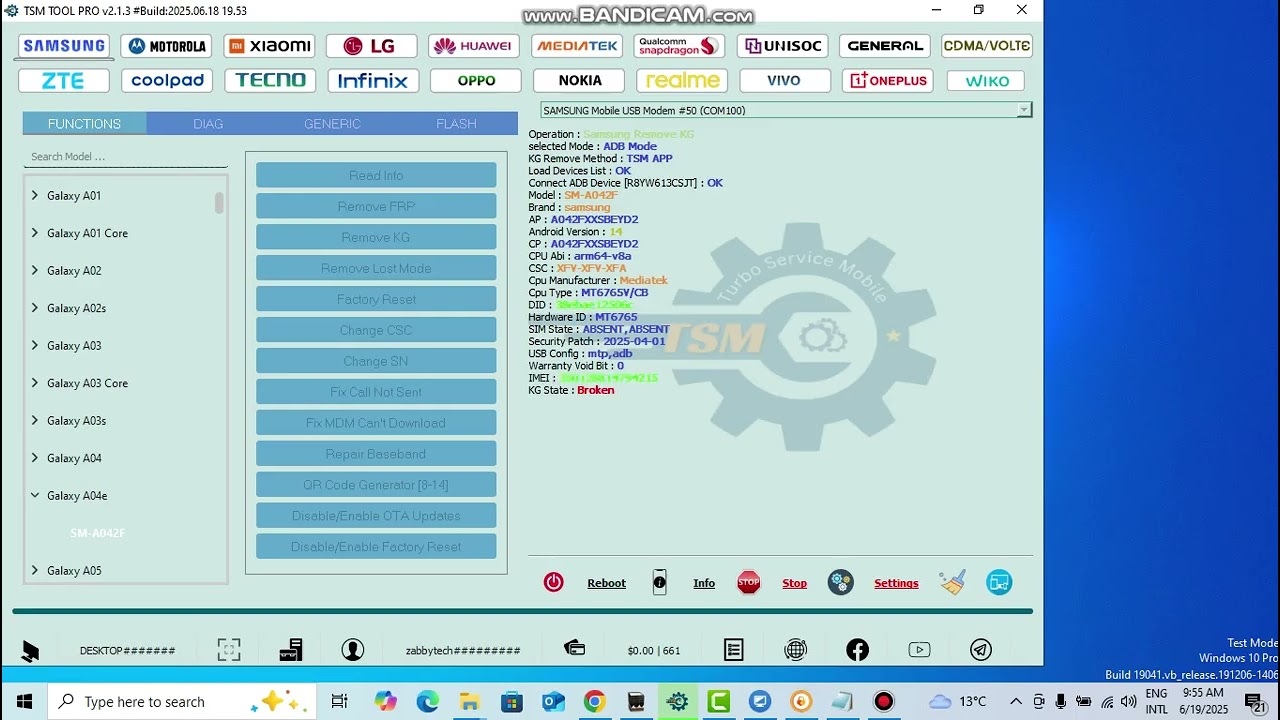This screenshot has width=1280, height=720.
Task: Select the Coolpad brand button
Action: point(167,81)
